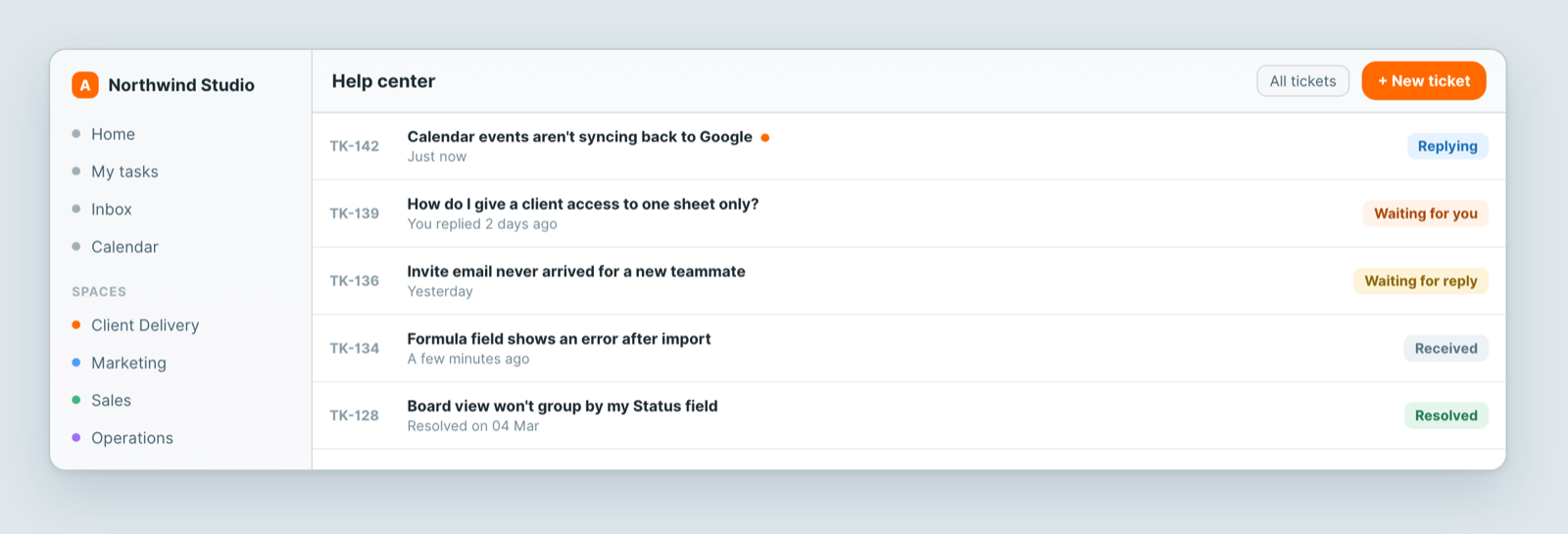
Task: Click ticket ID TK-136
Action: click(x=354, y=281)
